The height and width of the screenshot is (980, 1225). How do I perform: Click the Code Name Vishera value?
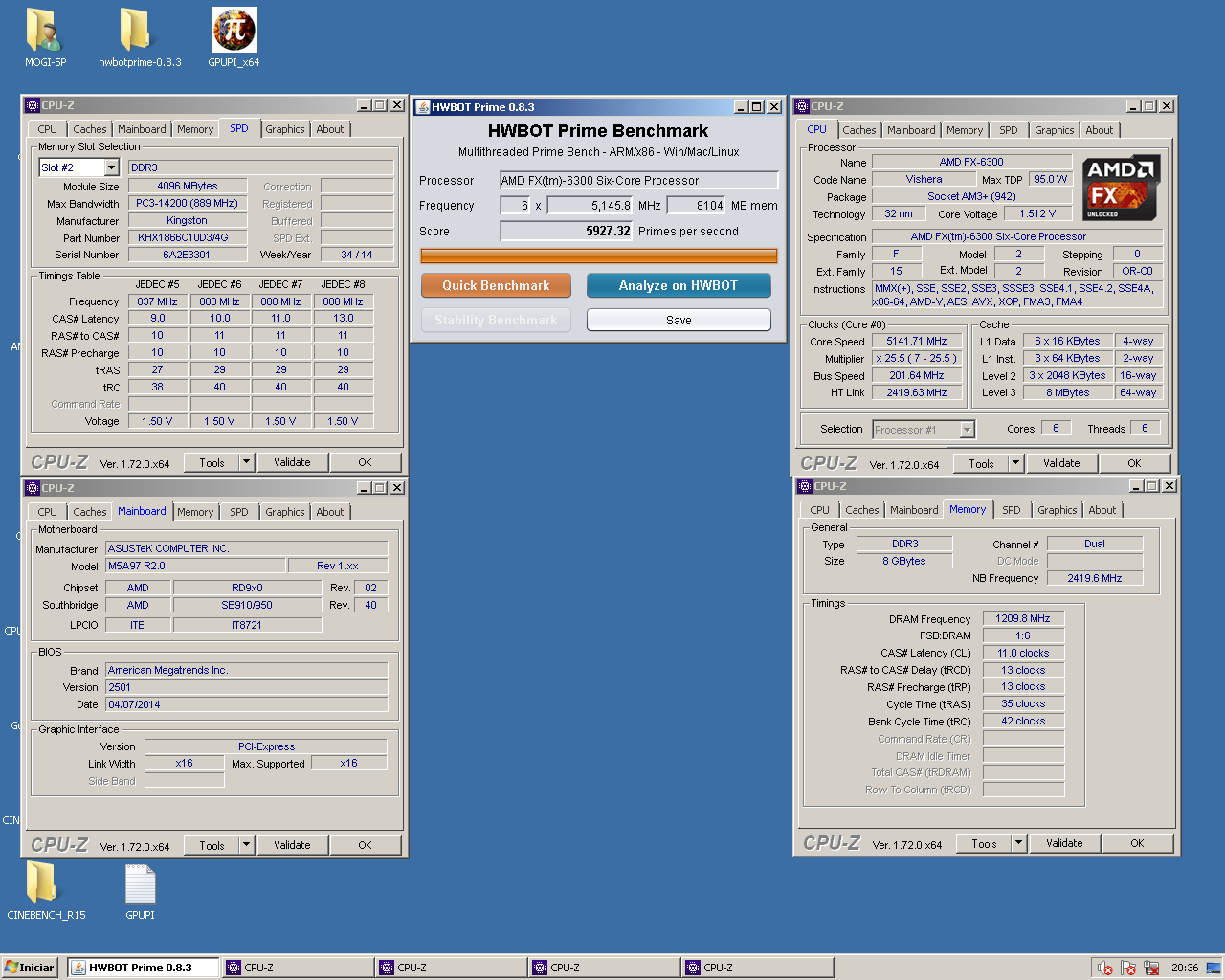(924, 179)
